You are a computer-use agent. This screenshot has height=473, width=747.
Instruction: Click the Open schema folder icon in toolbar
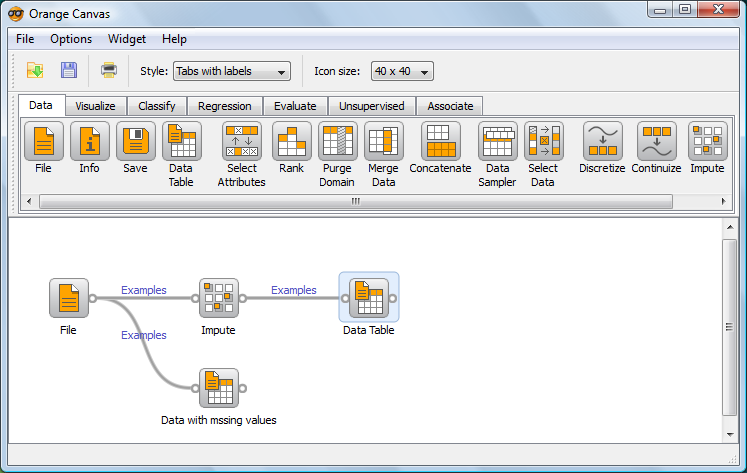tap(35, 70)
